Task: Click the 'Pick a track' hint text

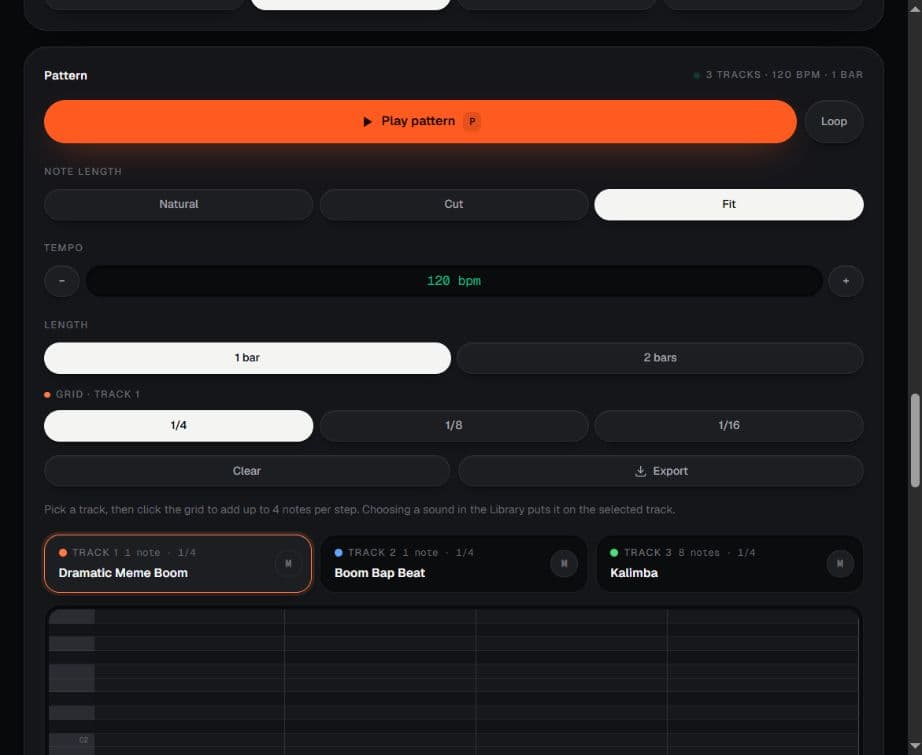Action: (x=359, y=509)
